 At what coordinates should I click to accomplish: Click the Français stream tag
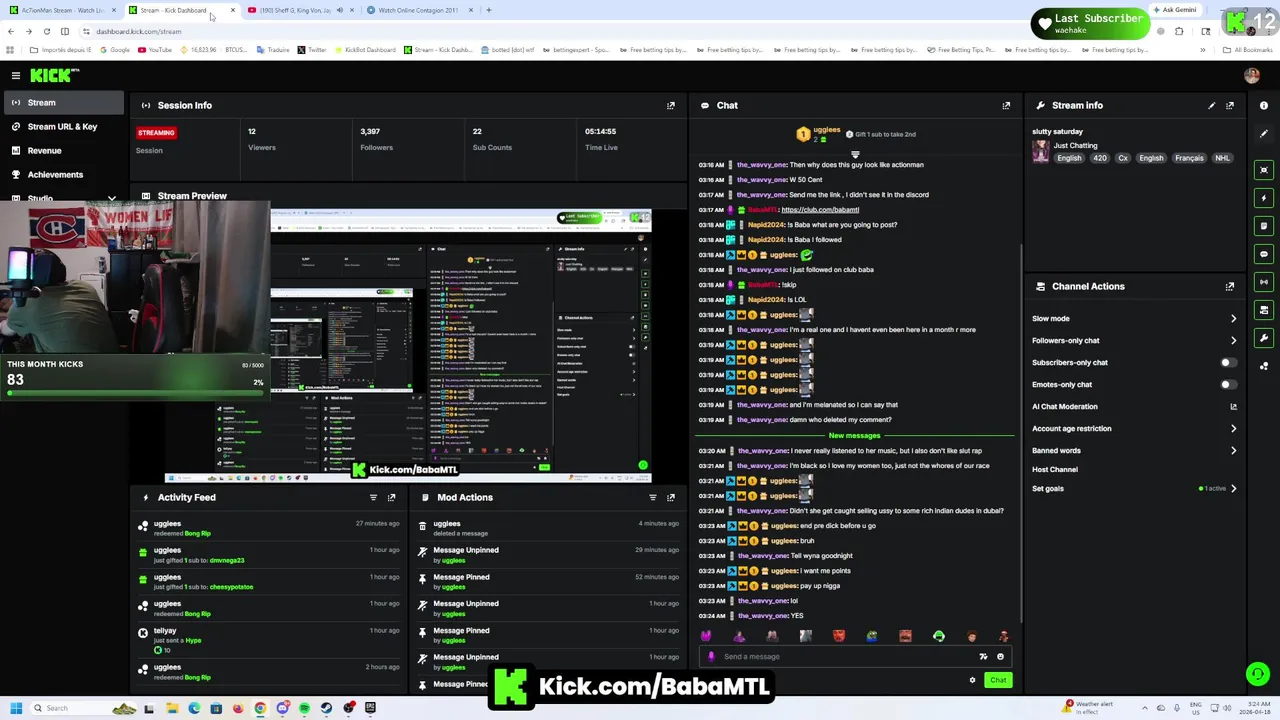(x=1189, y=158)
